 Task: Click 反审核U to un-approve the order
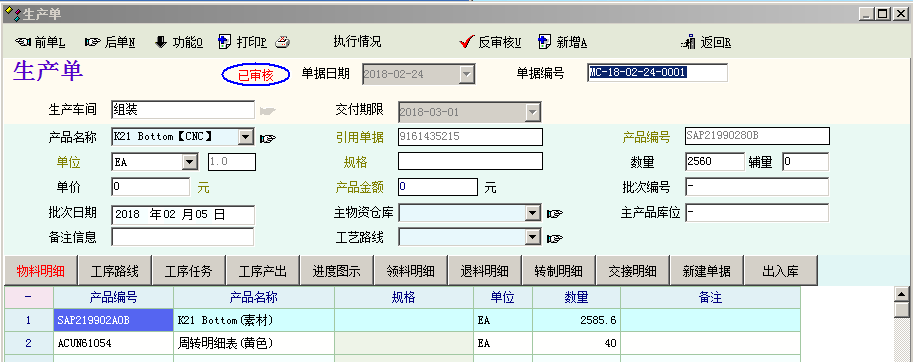point(490,42)
